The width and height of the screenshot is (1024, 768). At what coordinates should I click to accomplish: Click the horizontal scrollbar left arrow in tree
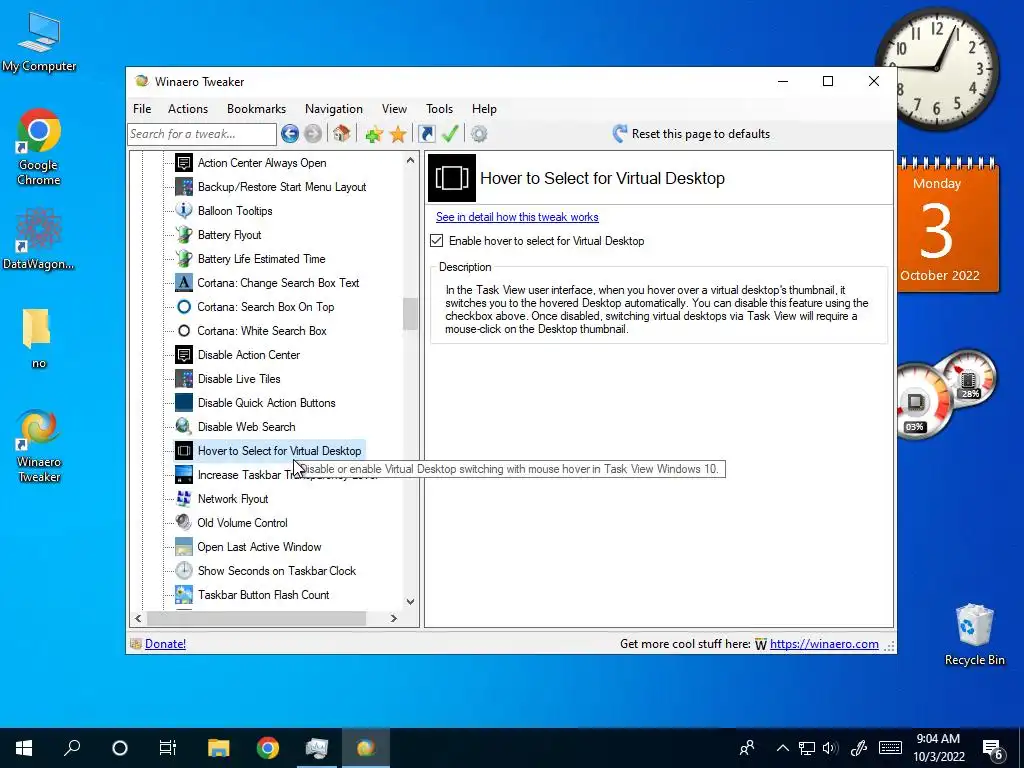[x=138, y=618]
